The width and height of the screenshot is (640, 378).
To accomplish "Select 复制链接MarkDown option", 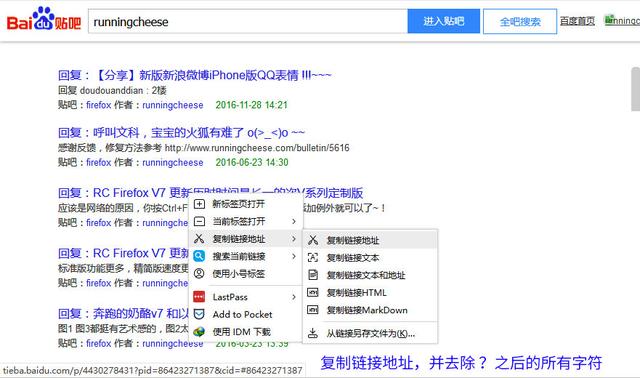I will (x=370, y=310).
